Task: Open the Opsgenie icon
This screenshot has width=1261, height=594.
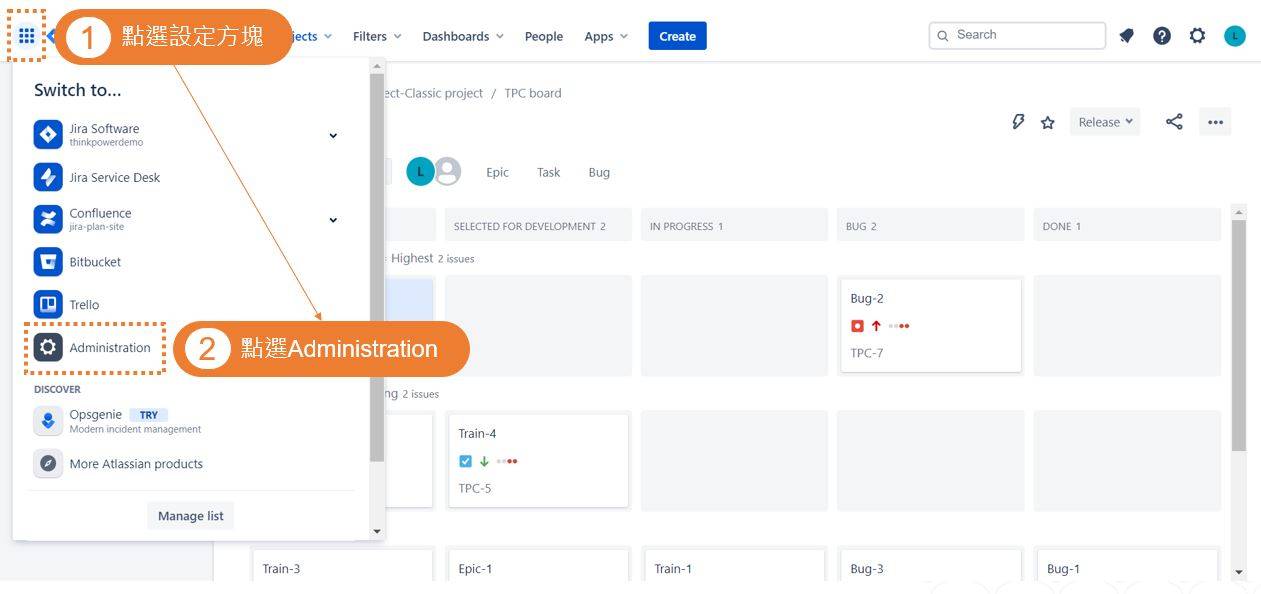Action: 48,421
